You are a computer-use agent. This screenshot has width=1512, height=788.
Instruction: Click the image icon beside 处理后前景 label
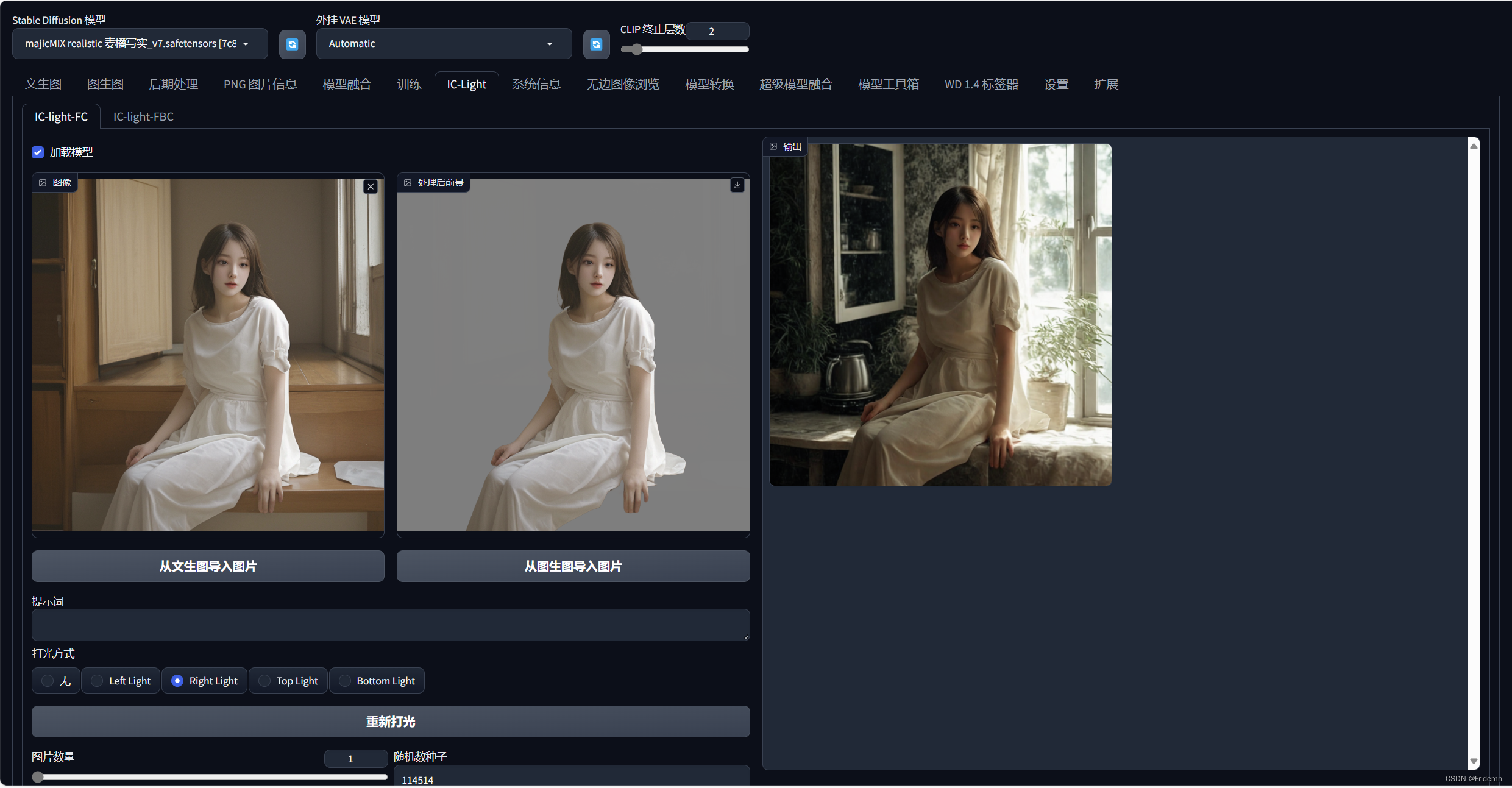[x=408, y=183]
